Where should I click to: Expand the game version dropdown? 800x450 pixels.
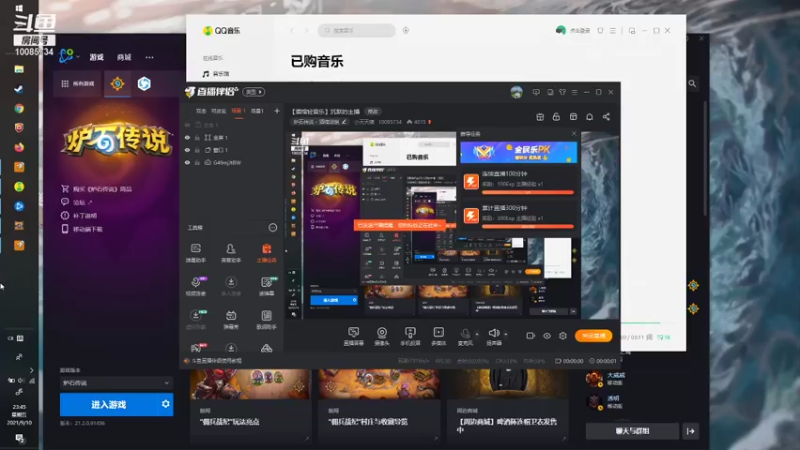pyautogui.click(x=116, y=383)
